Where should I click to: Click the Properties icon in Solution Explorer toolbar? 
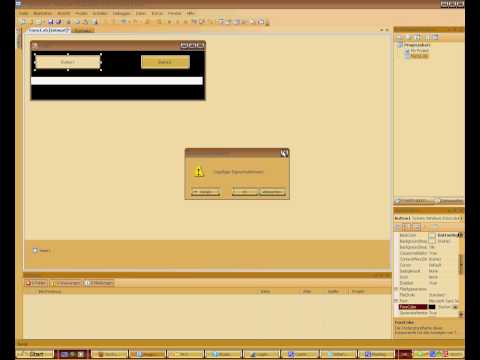400,37
